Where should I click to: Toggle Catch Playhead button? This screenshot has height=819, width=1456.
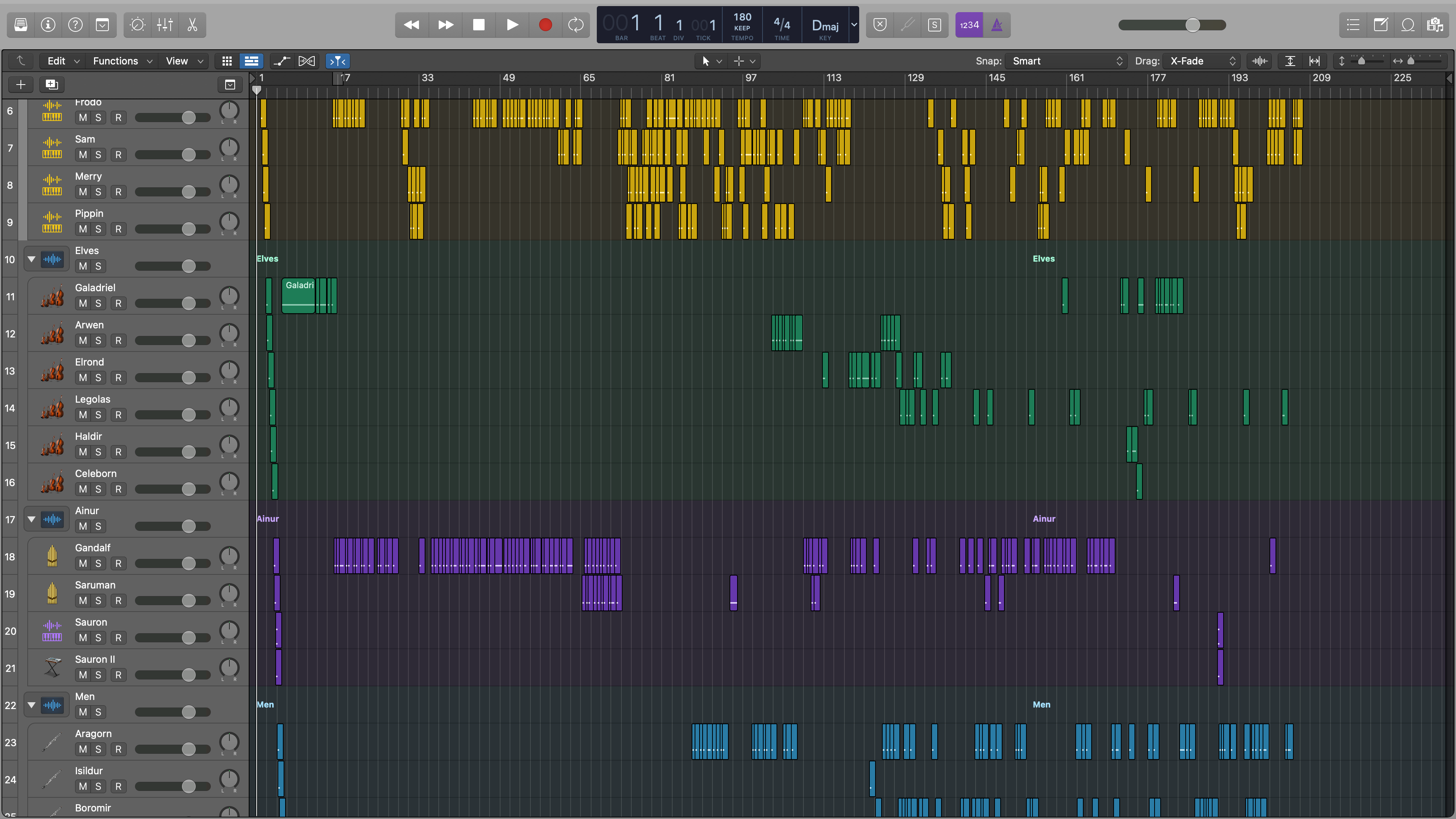337,61
